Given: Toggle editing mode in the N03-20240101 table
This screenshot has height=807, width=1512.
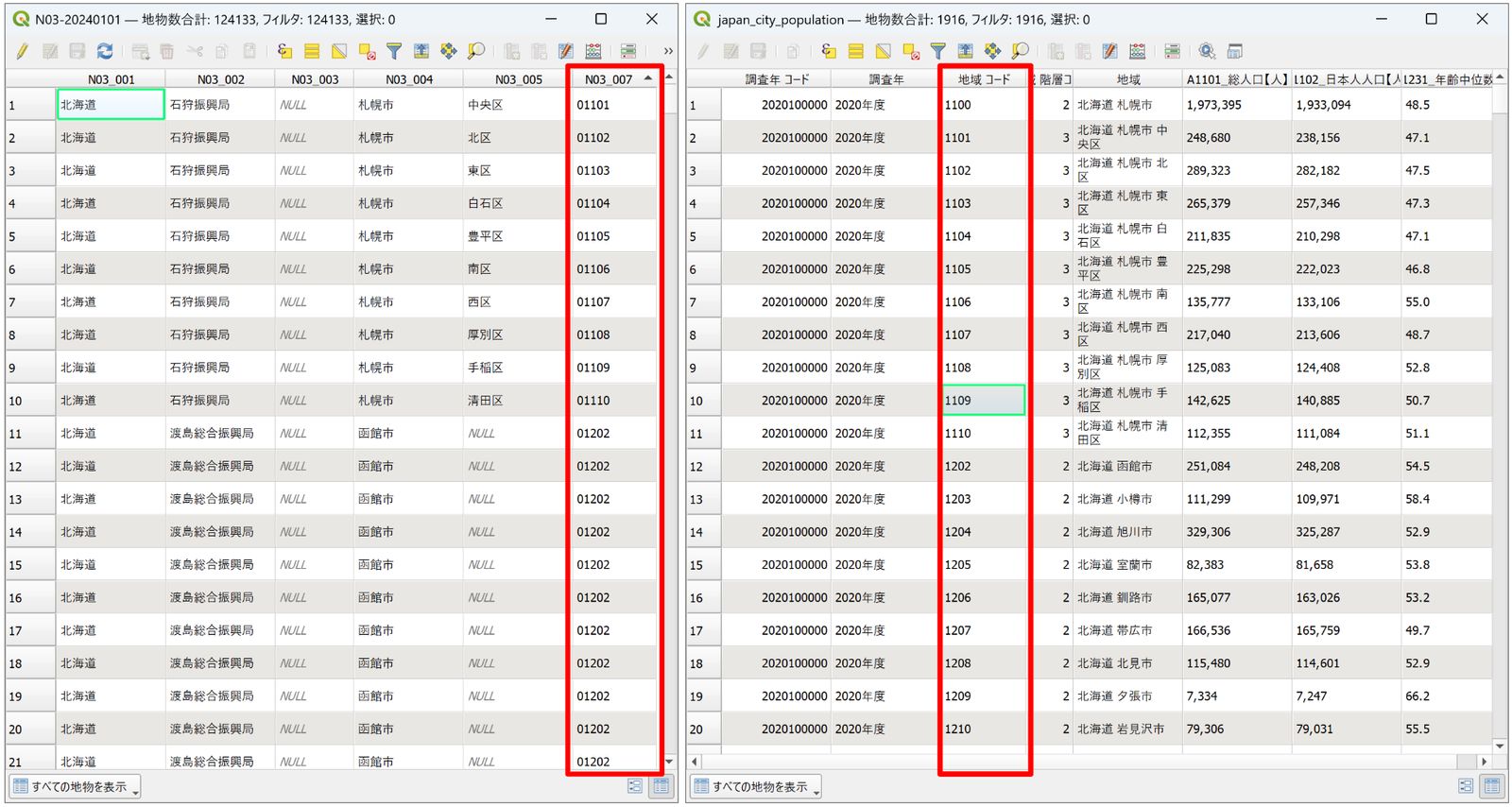Looking at the screenshot, I should coord(22,51).
